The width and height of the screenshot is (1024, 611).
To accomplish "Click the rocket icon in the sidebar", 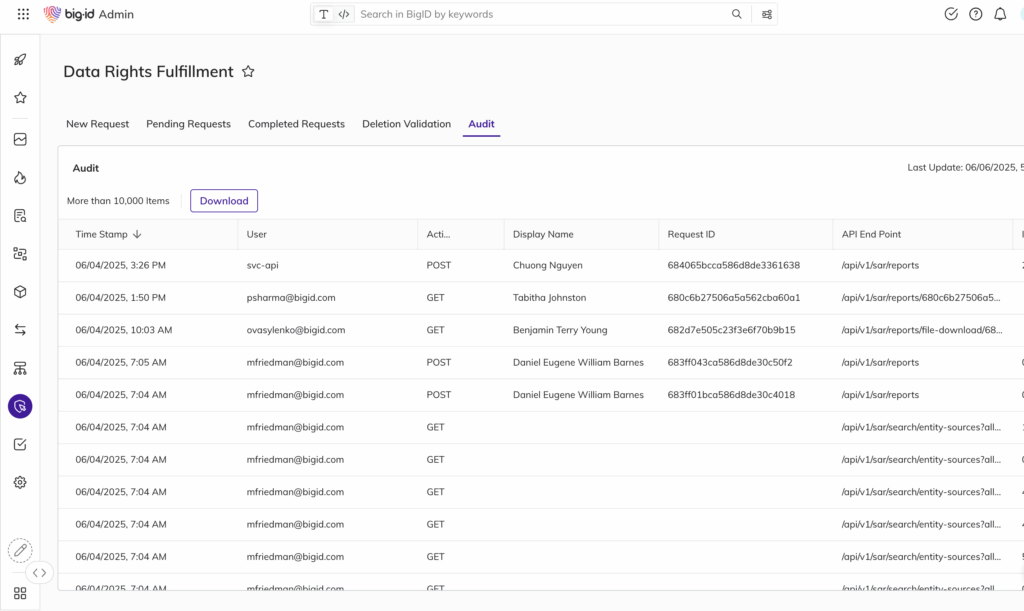I will point(20,60).
